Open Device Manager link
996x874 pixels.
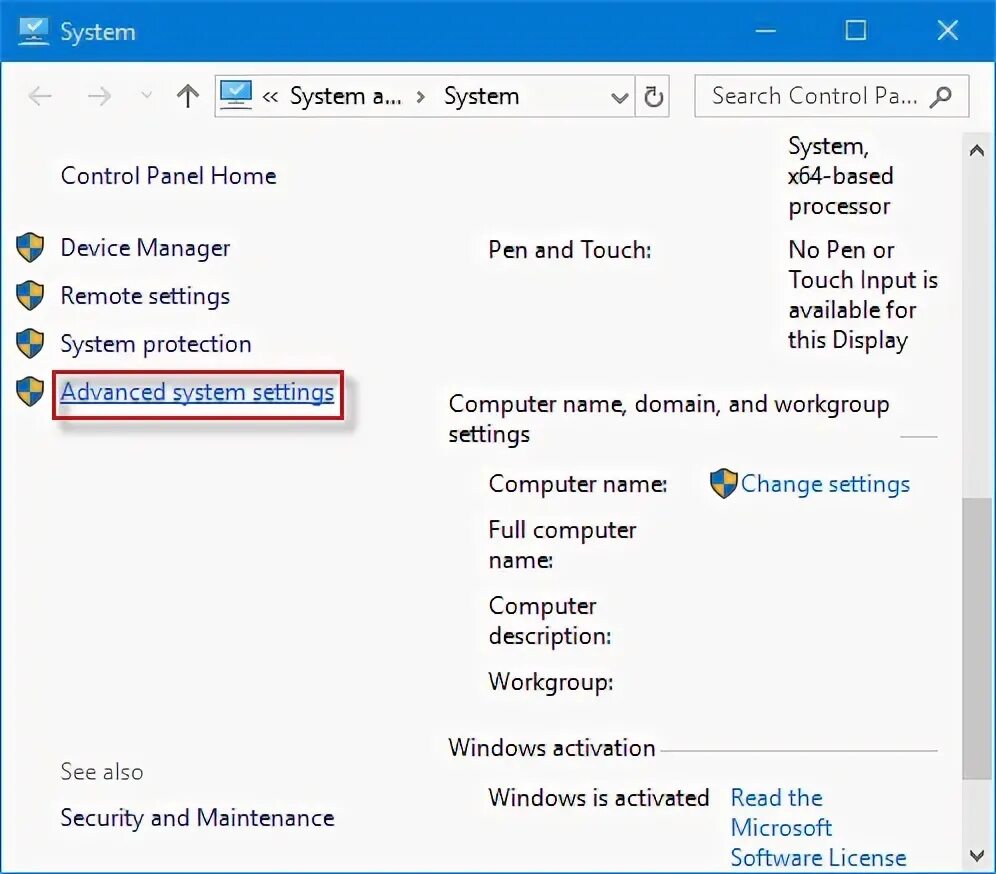coord(145,248)
